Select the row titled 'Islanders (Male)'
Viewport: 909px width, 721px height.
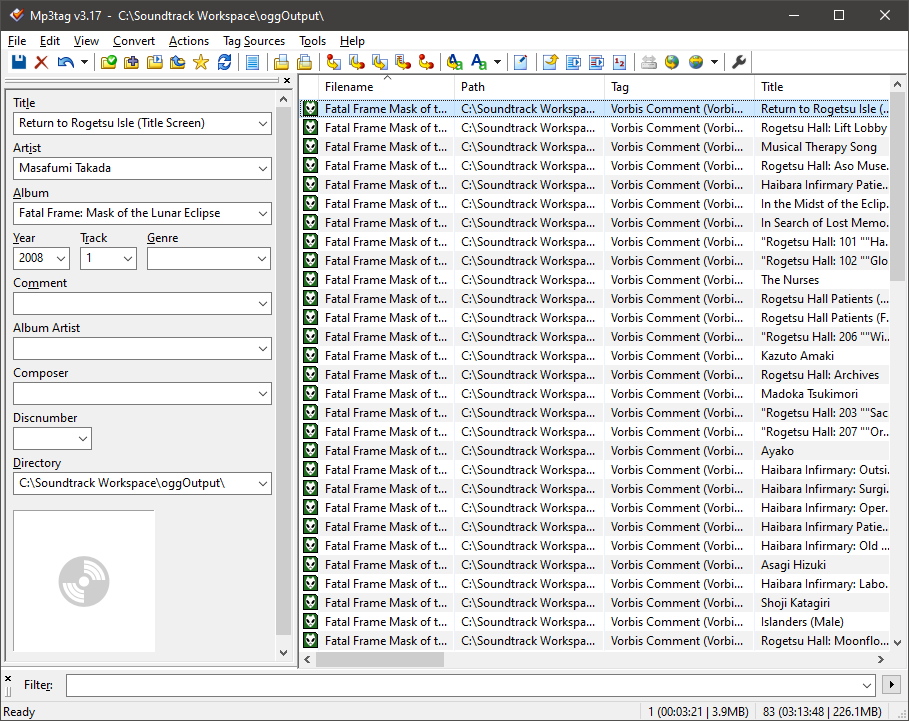595,622
